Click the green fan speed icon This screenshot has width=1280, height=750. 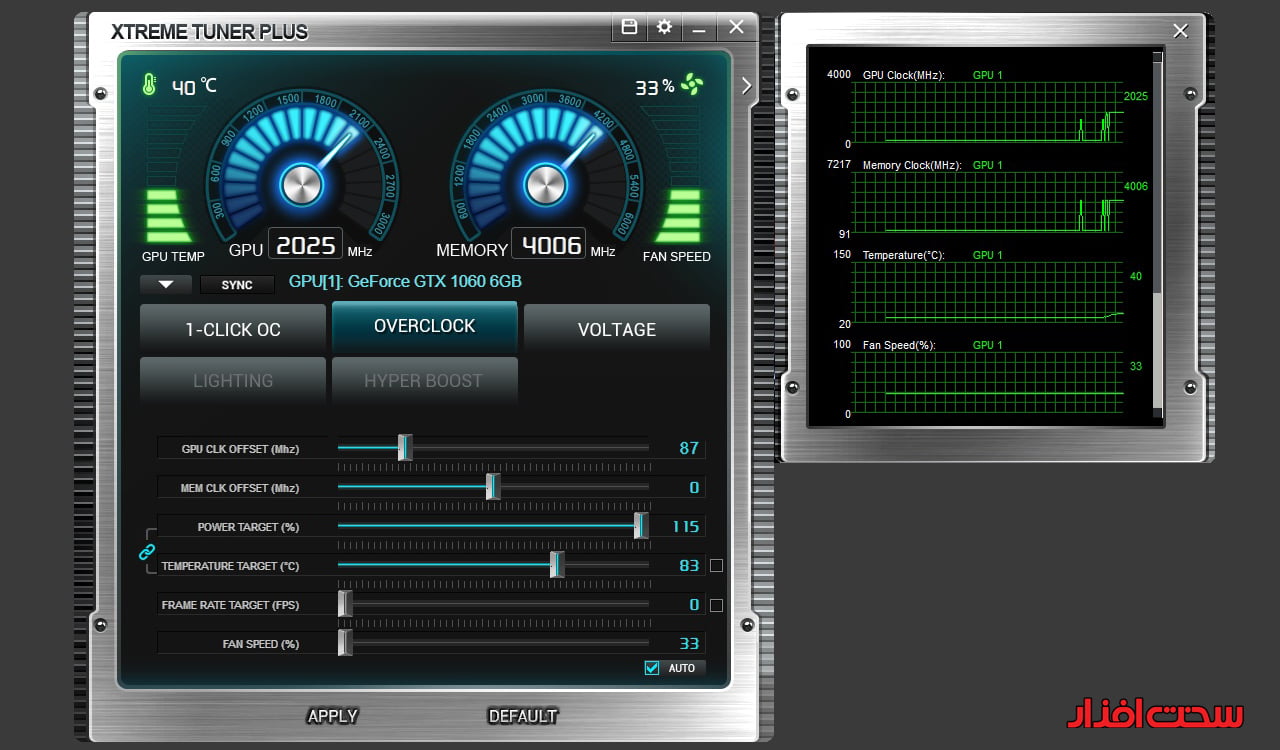click(x=692, y=85)
